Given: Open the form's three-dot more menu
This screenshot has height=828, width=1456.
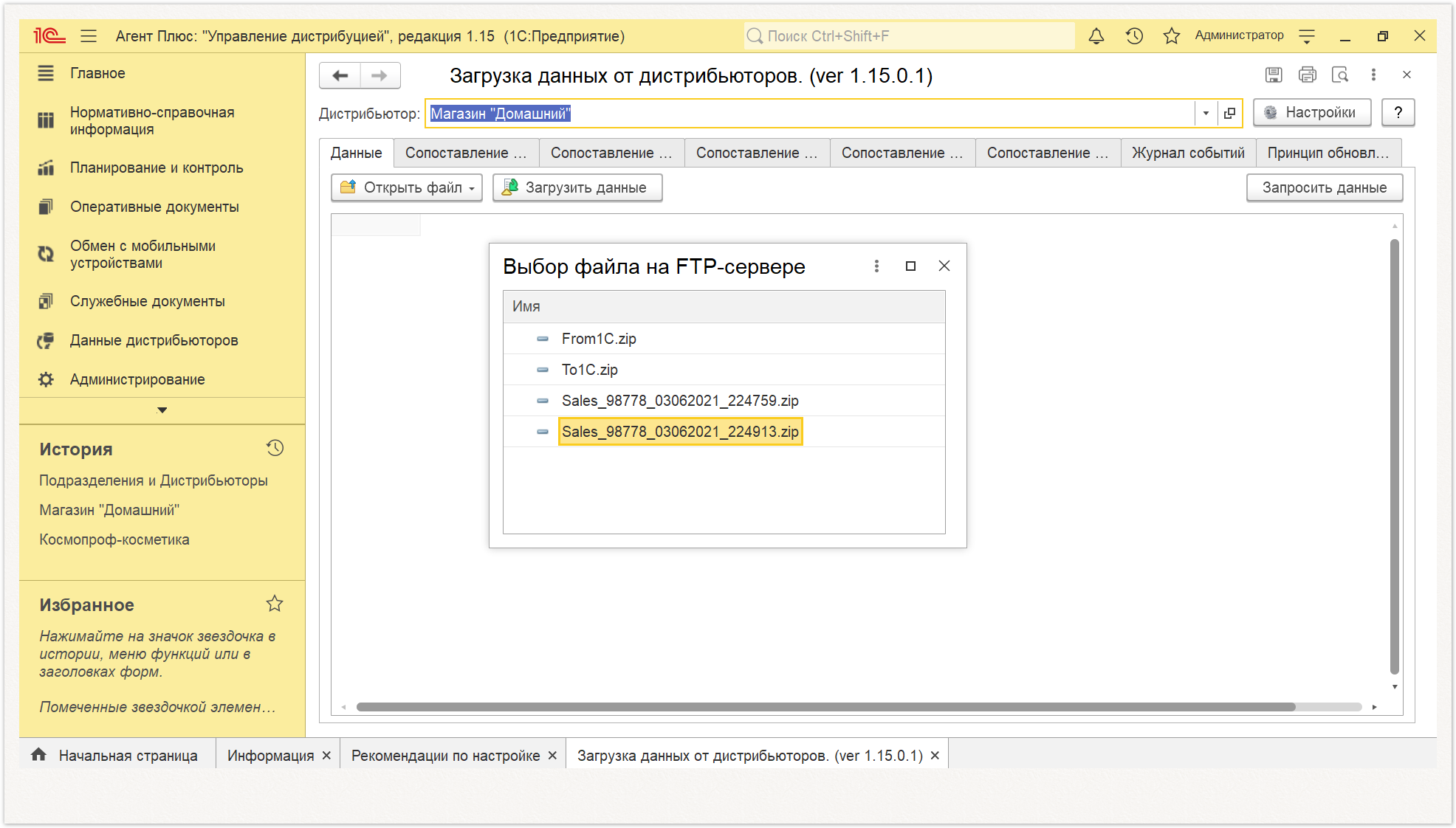Looking at the screenshot, I should pyautogui.click(x=1373, y=75).
